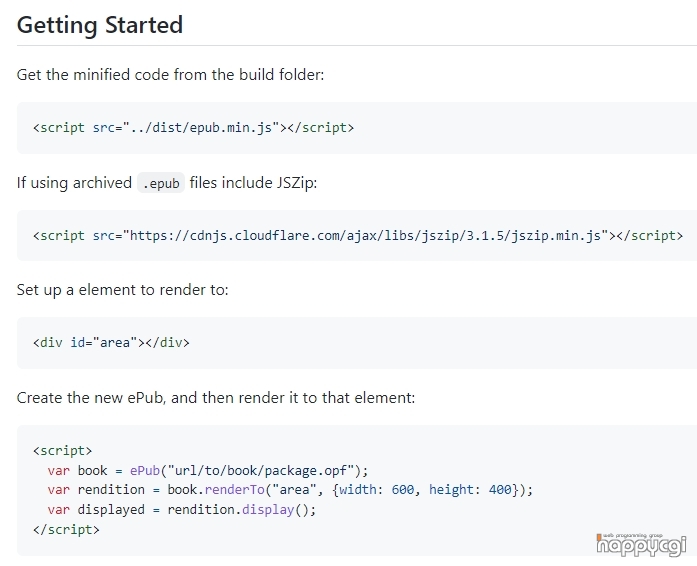The image size is (697, 566).
Task: Click the "url/to/book/package.opf" string
Action: coord(261,470)
